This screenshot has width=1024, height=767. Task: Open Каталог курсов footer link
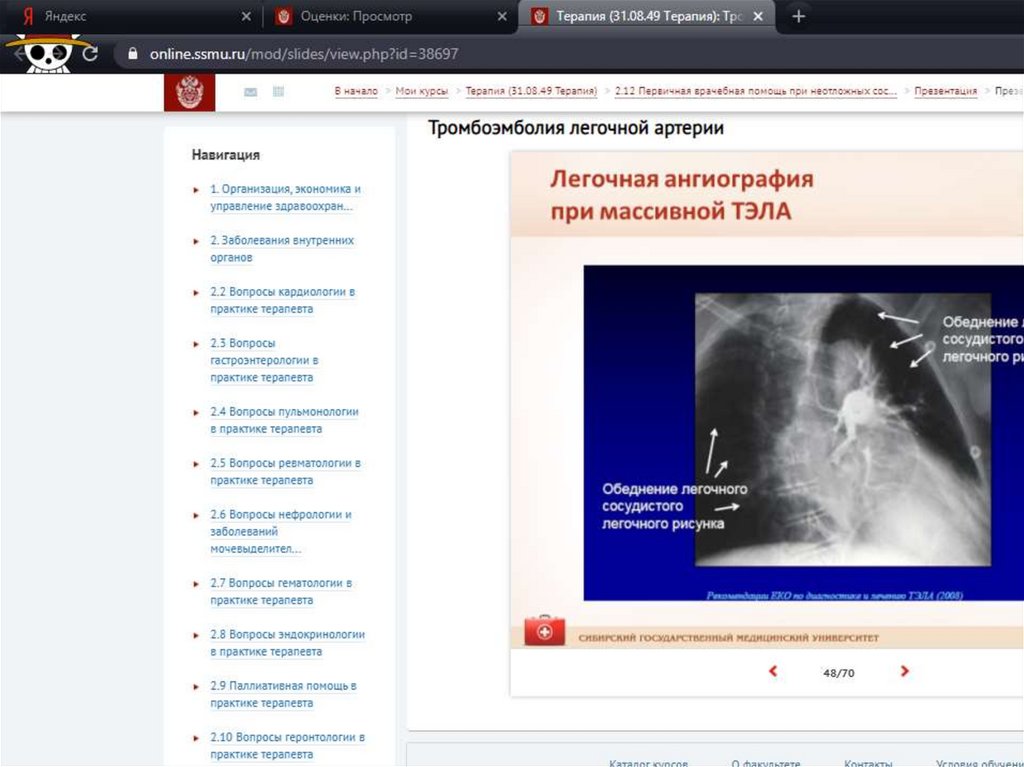click(648, 762)
